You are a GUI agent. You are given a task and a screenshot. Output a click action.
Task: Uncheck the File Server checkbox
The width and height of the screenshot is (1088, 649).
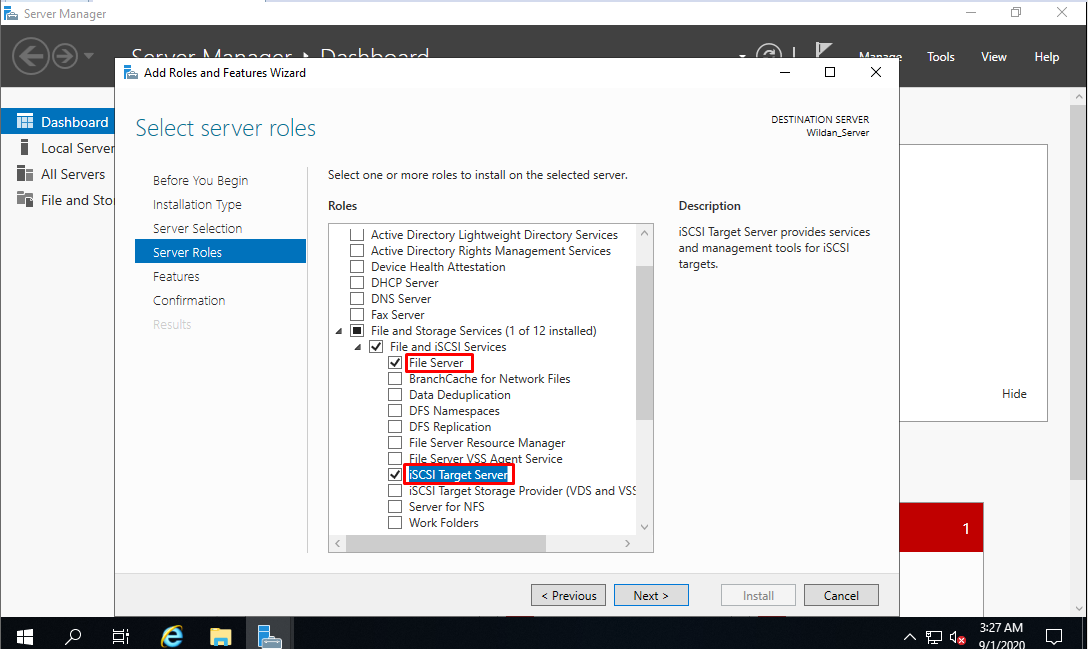[x=395, y=362]
